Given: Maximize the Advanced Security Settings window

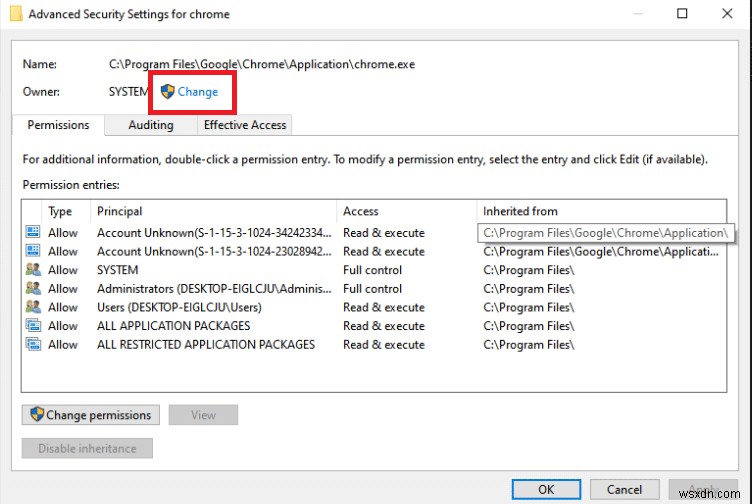Looking at the screenshot, I should 682,13.
